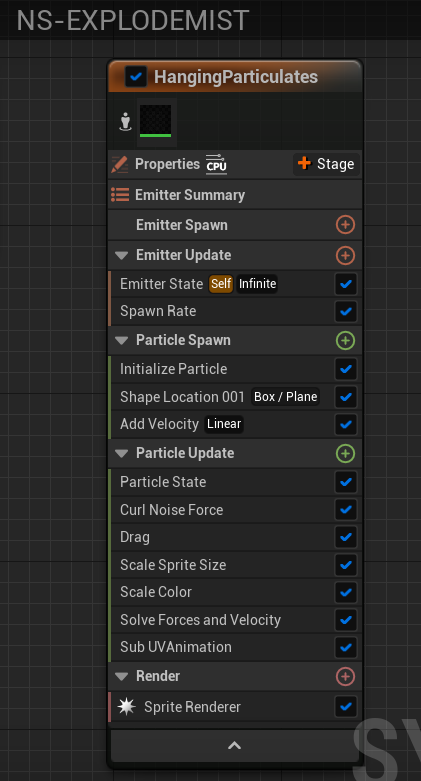Viewport: 421px width, 781px height.
Task: Add module via Particle Spawn plus icon
Action: tap(345, 341)
